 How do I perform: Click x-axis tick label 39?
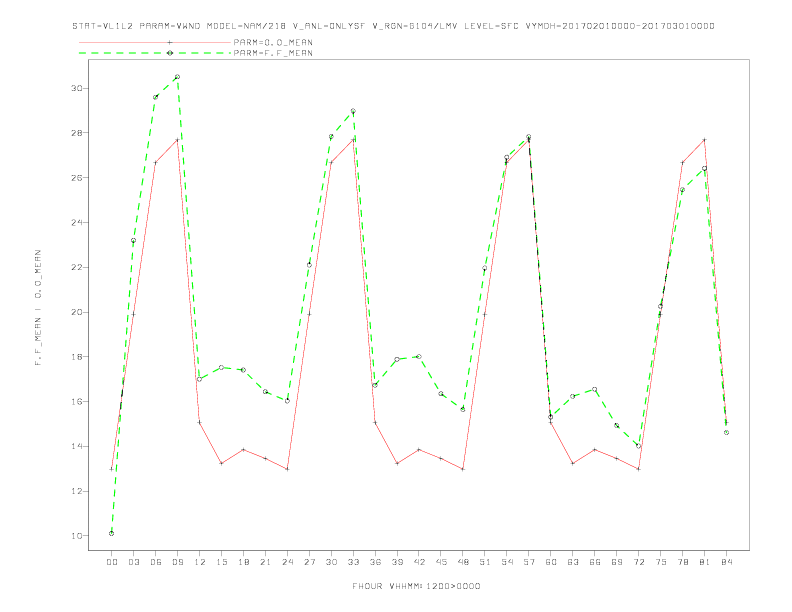397,562
